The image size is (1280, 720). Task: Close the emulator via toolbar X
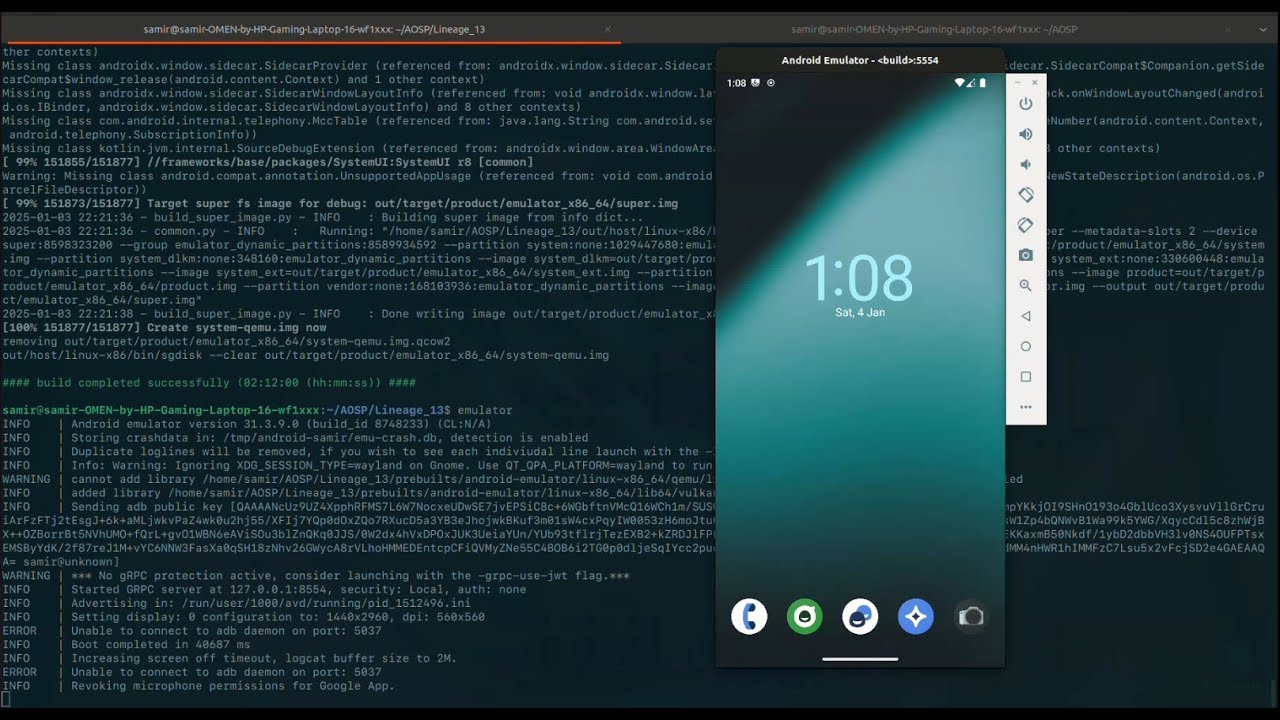(x=1036, y=83)
